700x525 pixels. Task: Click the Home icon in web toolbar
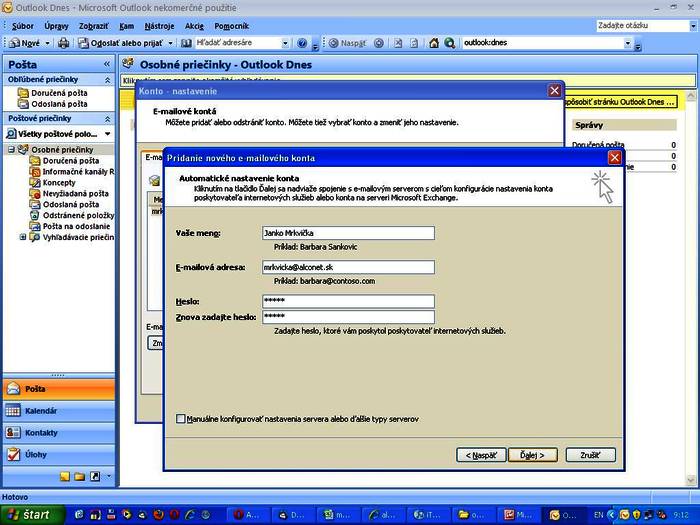[x=434, y=43]
